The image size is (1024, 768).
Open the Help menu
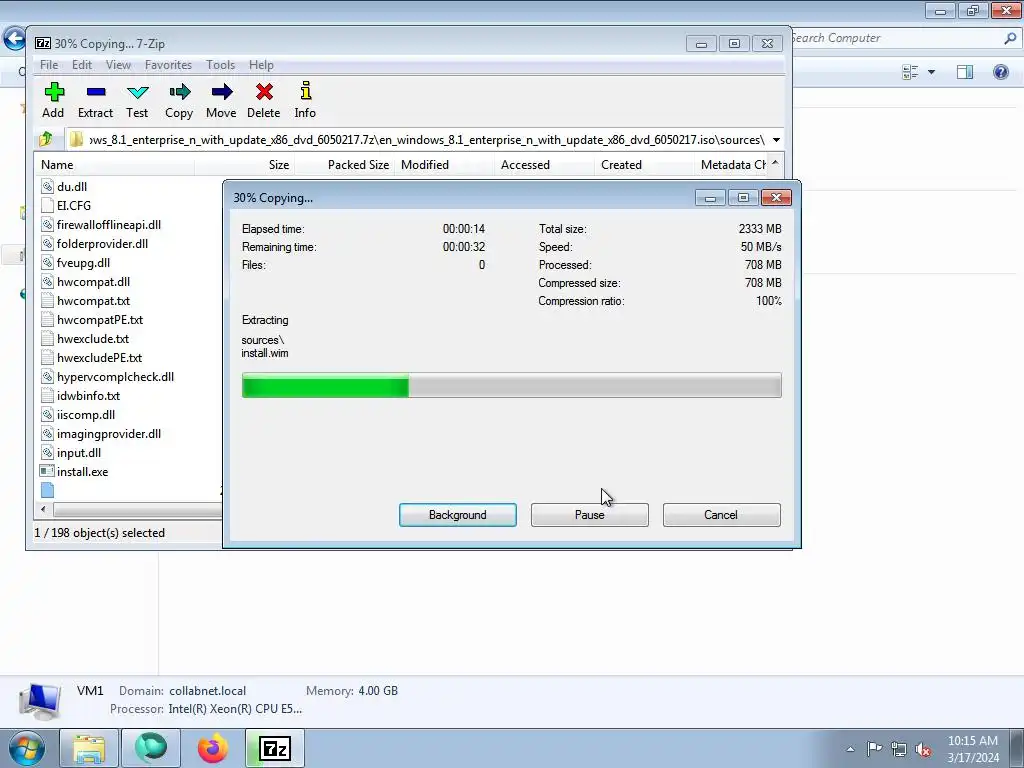point(261,65)
